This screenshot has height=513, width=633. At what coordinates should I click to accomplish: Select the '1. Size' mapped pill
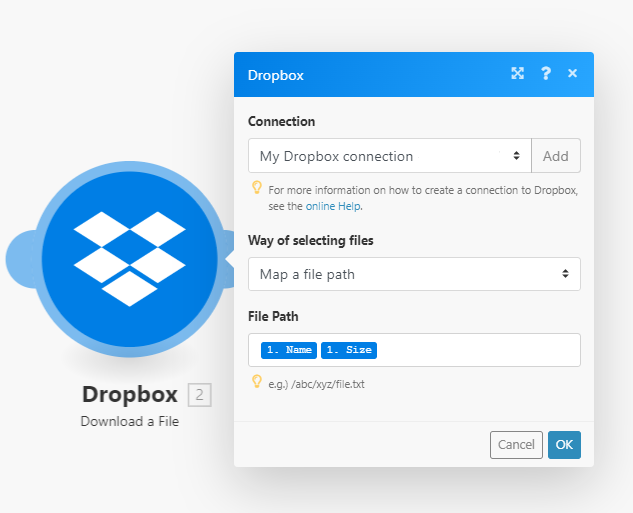click(x=349, y=350)
